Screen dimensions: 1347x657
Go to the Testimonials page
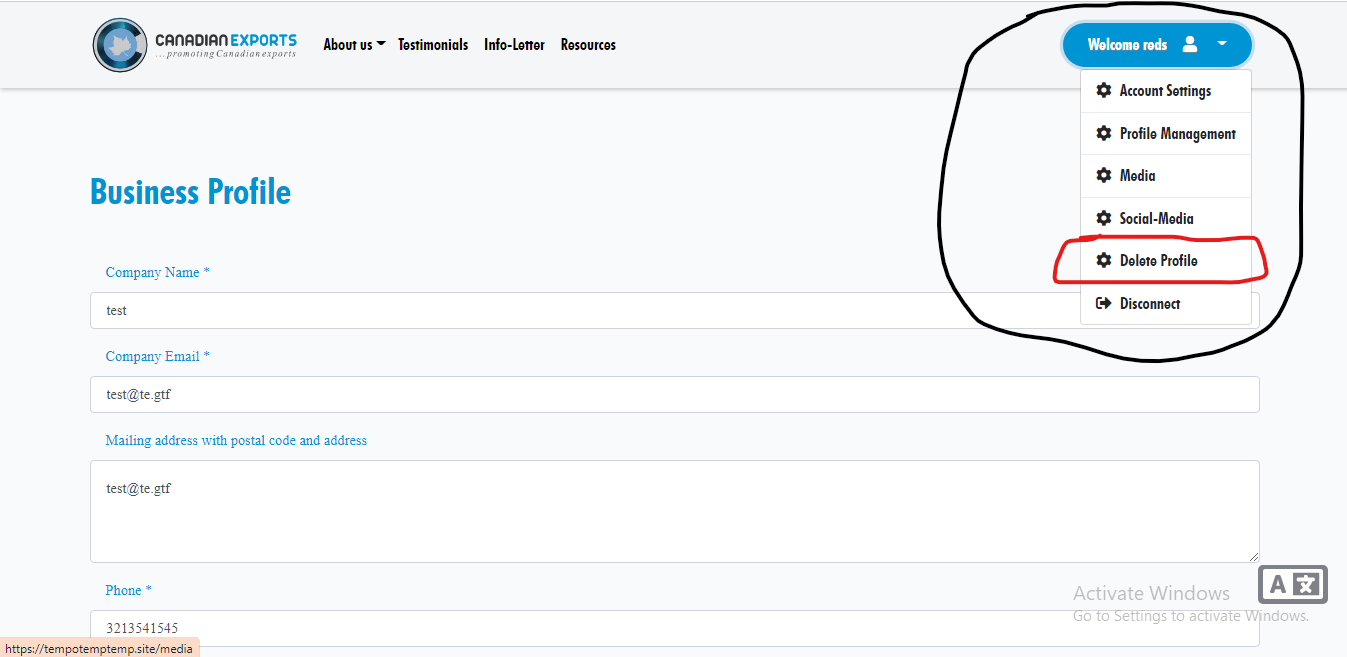[433, 45]
